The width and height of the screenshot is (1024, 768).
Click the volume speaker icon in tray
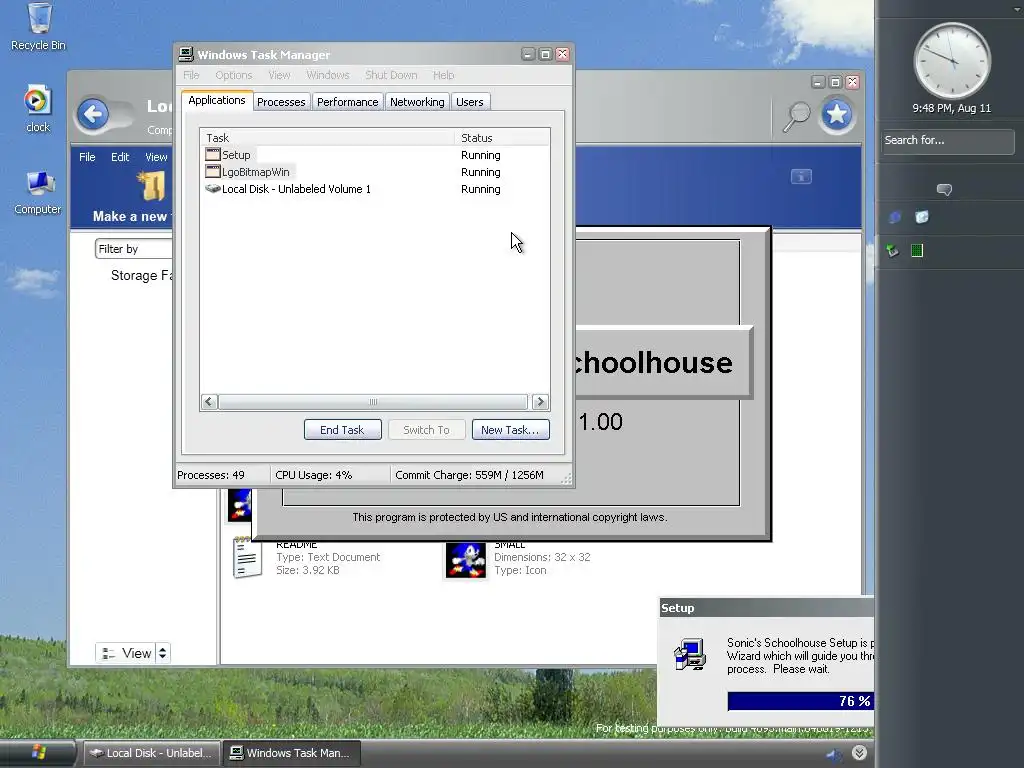coord(834,754)
